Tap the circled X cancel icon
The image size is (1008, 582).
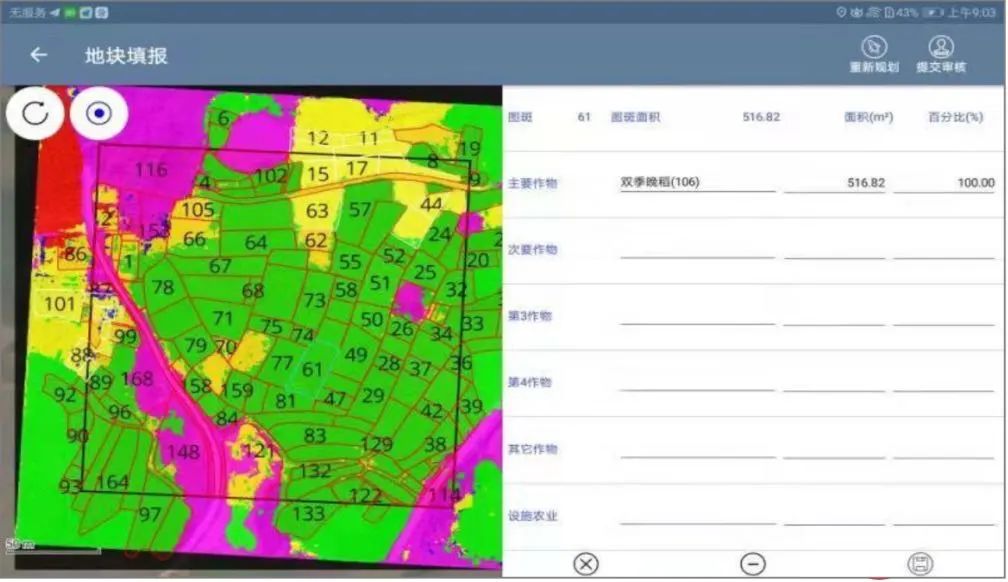586,564
